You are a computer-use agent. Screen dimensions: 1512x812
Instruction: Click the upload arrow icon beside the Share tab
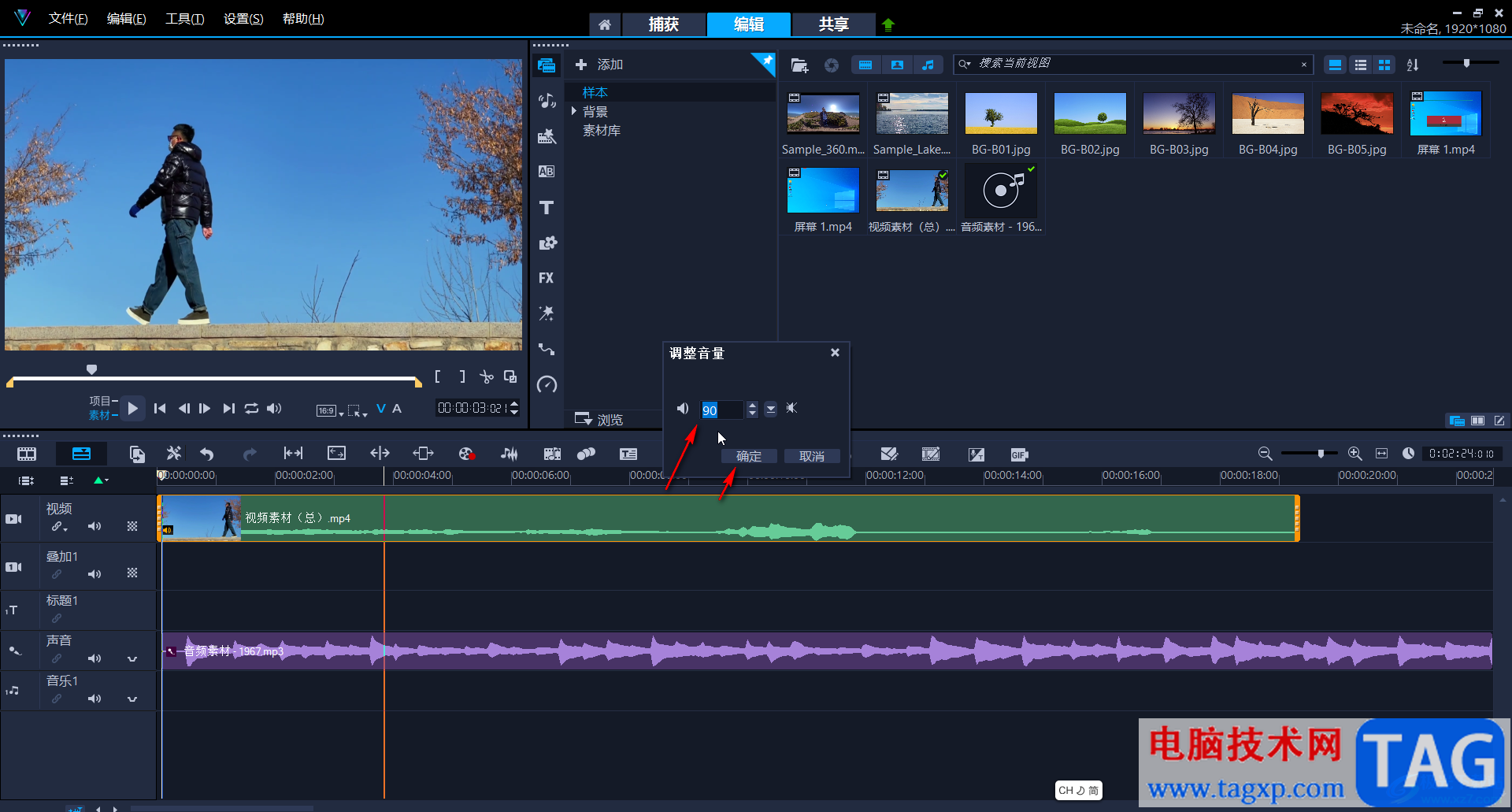[x=888, y=24]
